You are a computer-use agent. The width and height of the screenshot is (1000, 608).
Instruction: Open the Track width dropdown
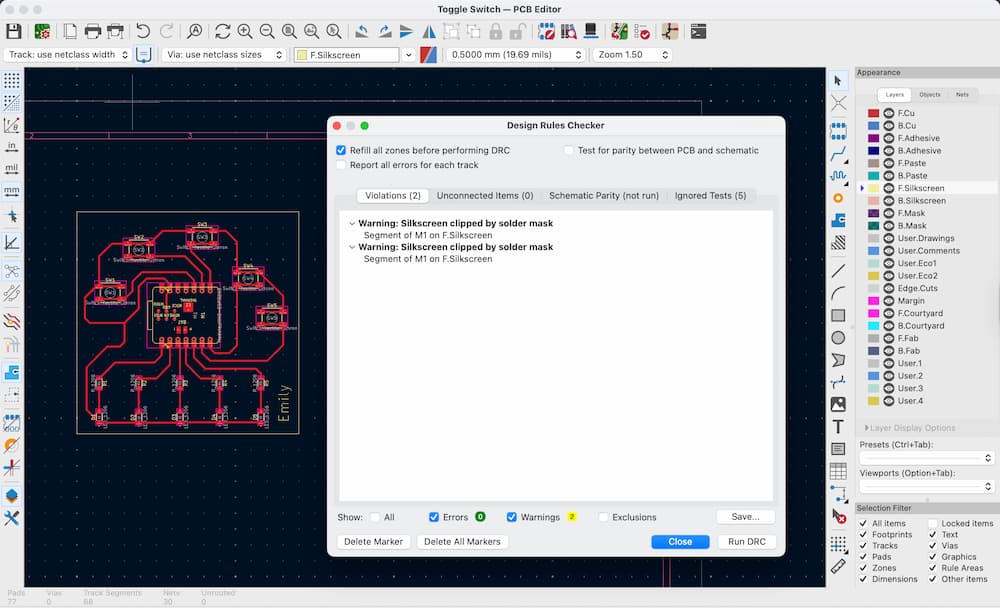[x=69, y=55]
